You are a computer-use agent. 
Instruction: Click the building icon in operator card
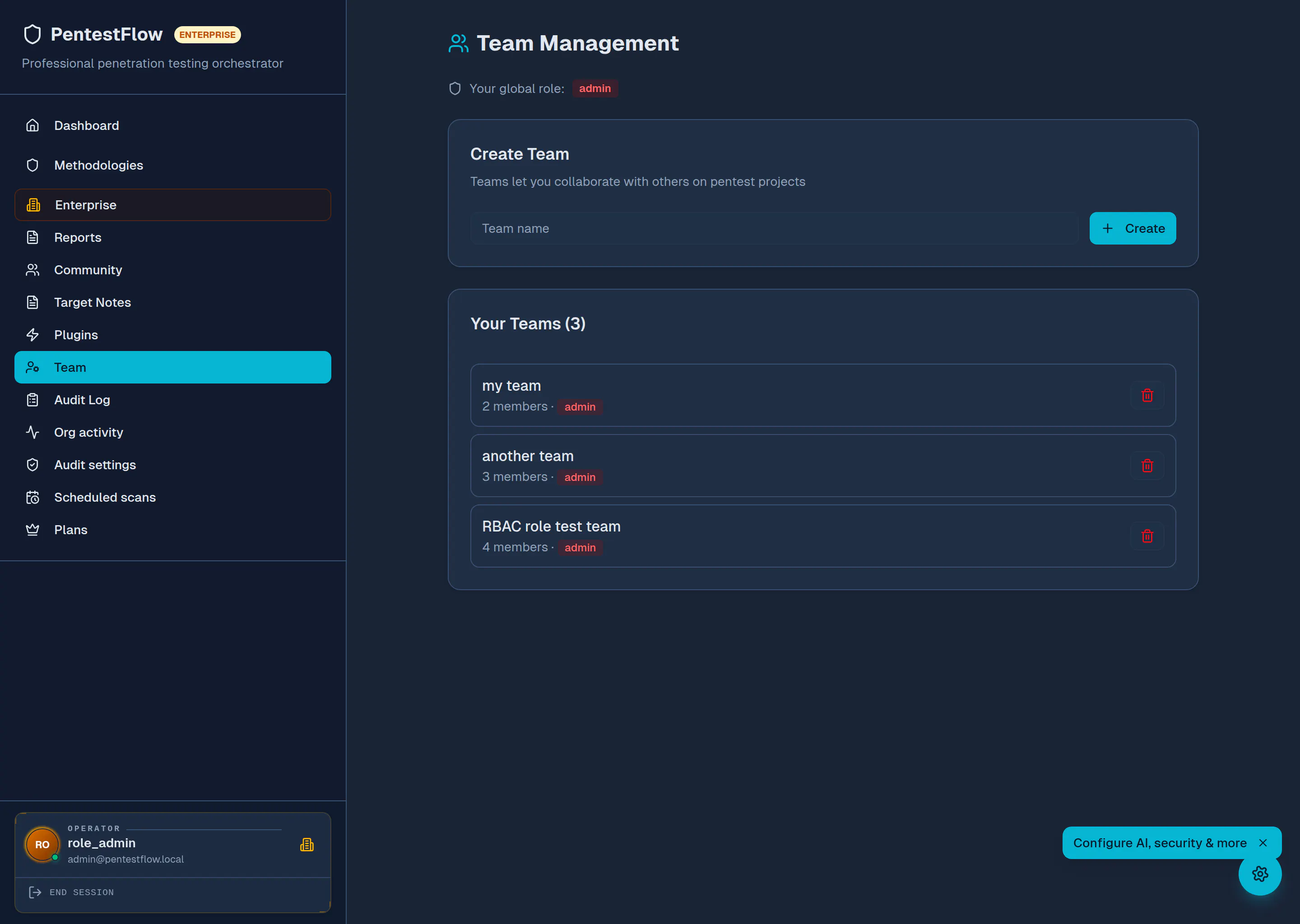(307, 844)
